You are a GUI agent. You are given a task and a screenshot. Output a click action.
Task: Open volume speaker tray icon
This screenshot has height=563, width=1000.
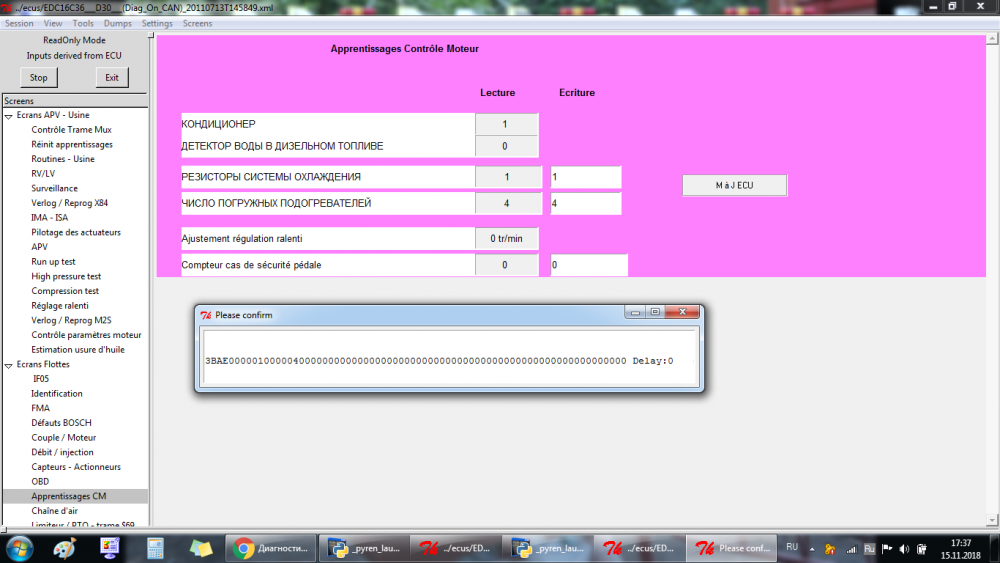click(x=904, y=549)
